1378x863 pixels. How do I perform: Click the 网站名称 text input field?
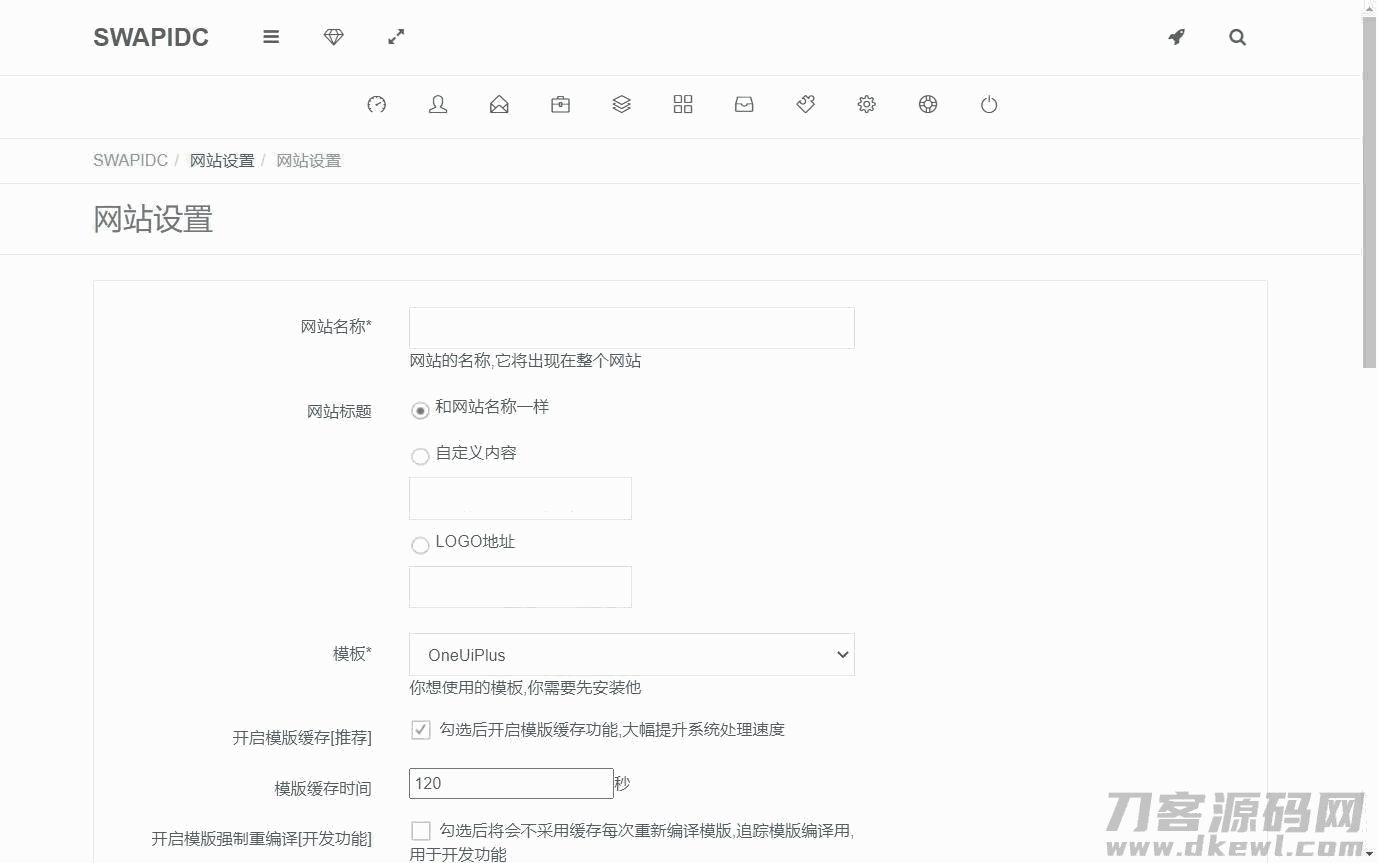(631, 328)
